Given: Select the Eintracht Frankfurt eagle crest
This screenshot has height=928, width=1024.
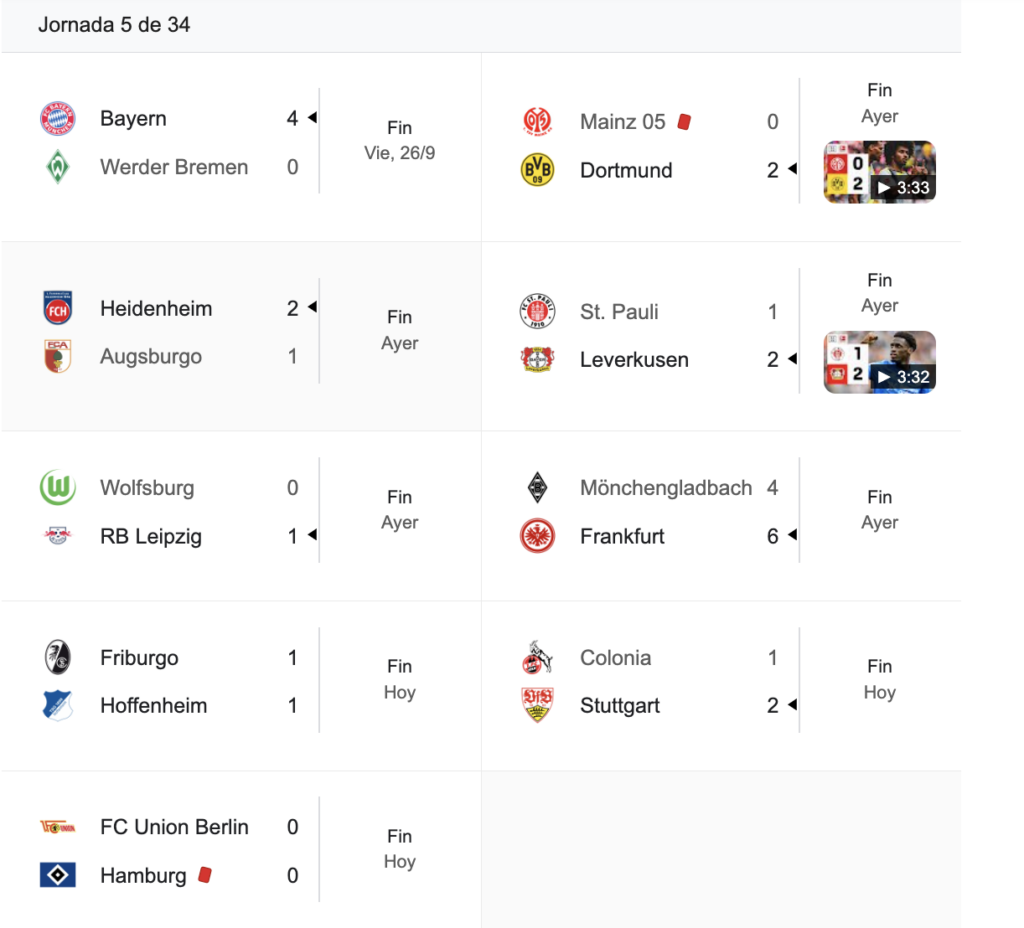Looking at the screenshot, I should (537, 536).
